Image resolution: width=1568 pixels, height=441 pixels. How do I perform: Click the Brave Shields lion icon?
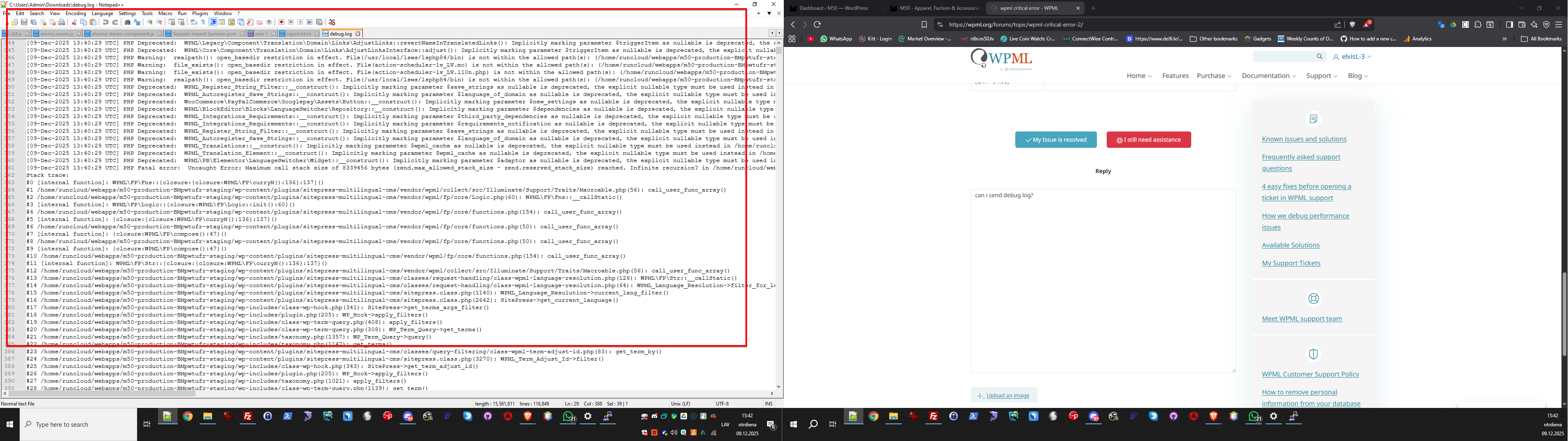[1352, 24]
